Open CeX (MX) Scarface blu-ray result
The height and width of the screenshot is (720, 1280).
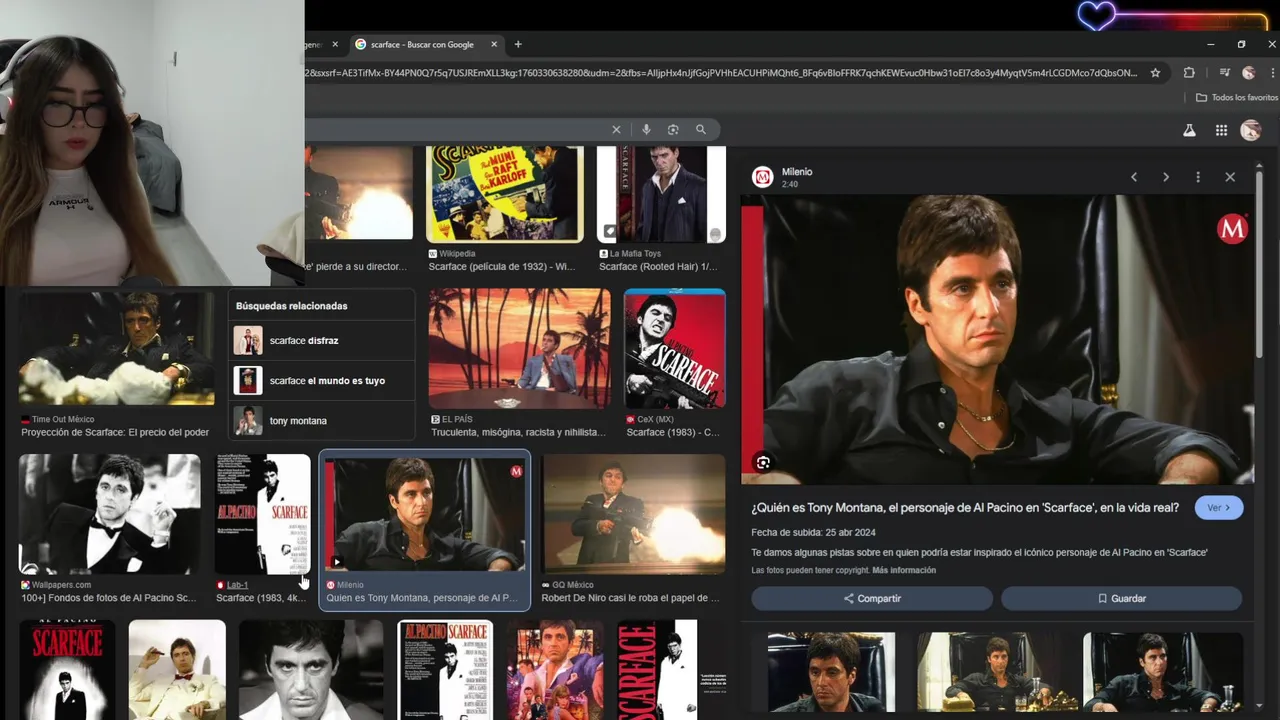[674, 348]
